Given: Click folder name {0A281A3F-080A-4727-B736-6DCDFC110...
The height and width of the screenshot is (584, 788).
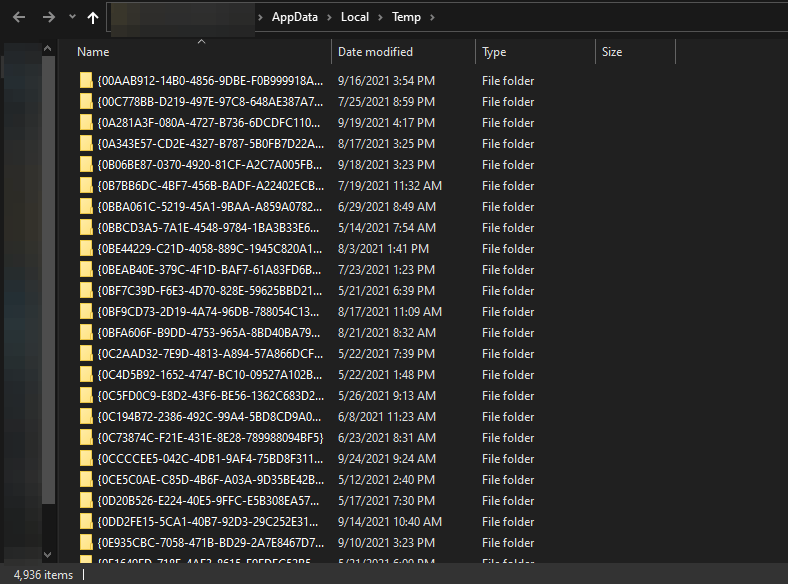Looking at the screenshot, I should [209, 123].
